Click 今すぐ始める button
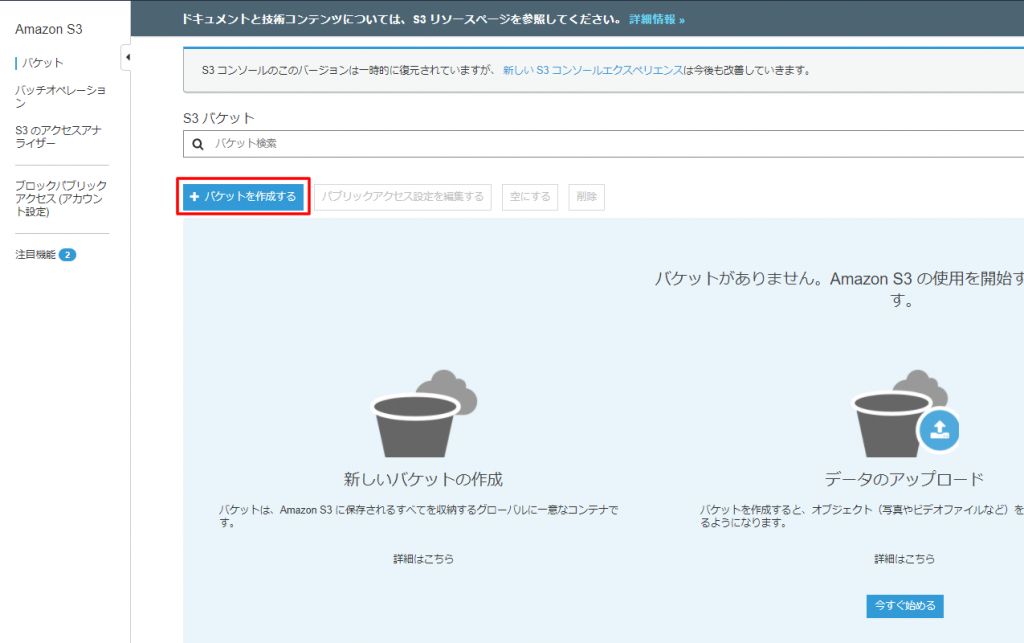Screen dimensions: 1024x643 click(904, 606)
